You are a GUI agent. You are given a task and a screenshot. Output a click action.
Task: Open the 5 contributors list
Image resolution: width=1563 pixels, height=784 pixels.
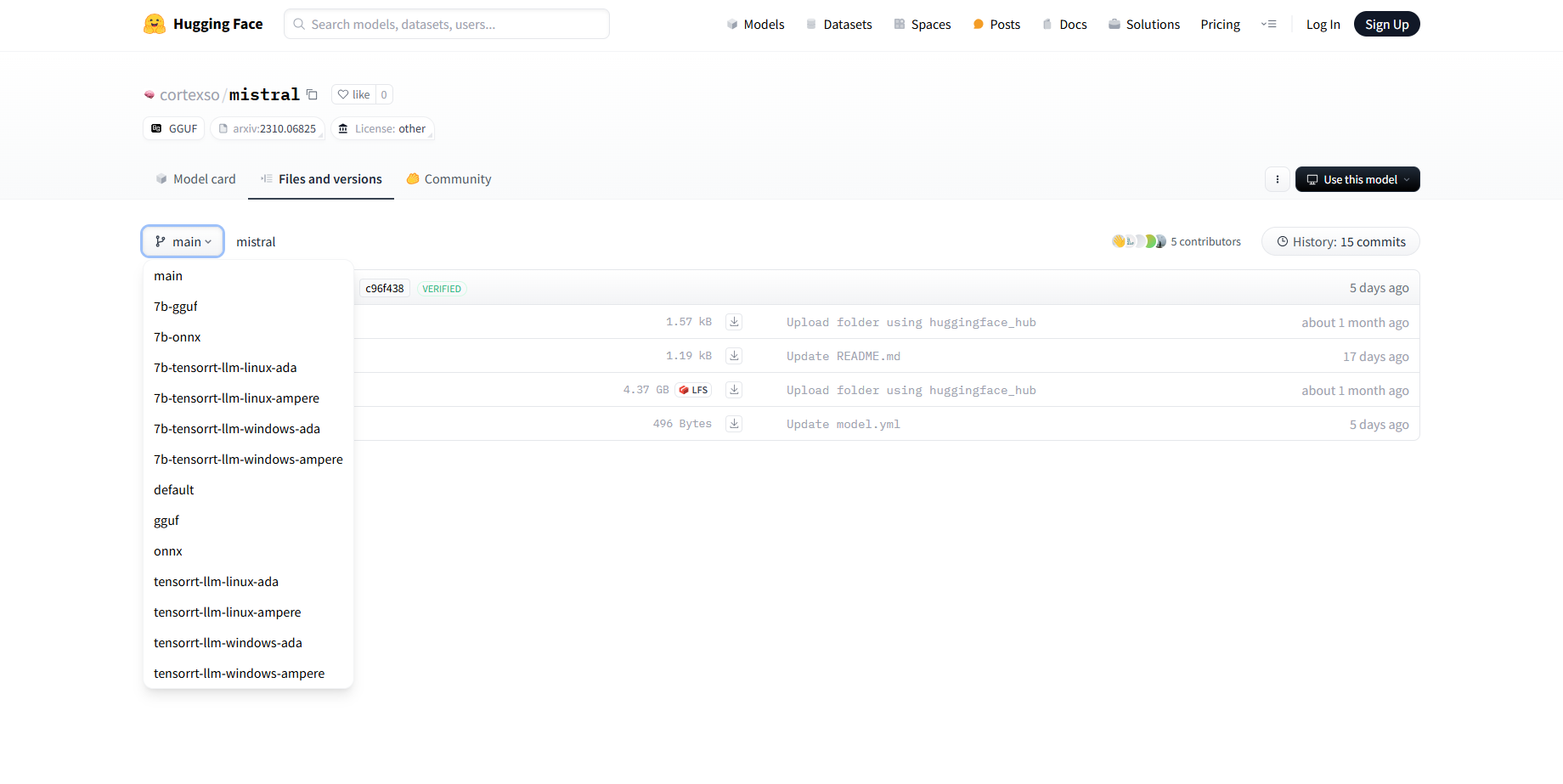pyautogui.click(x=1205, y=241)
